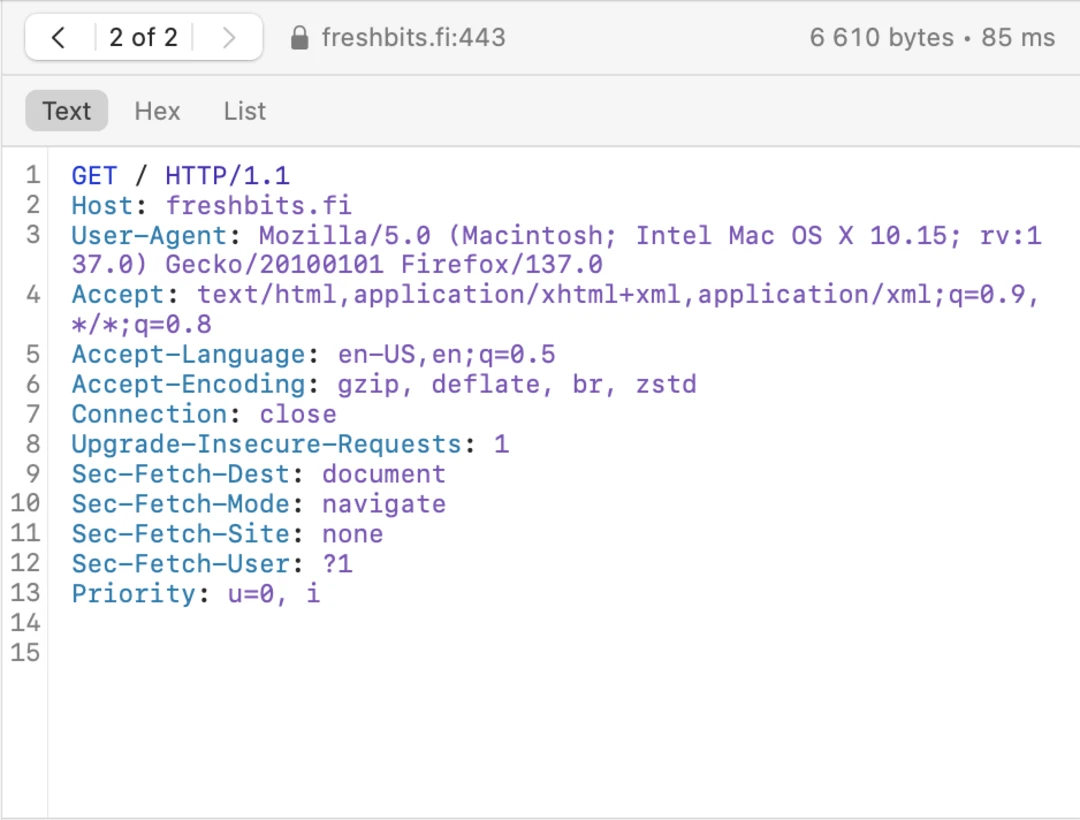
Task: Click the Host header name
Action: point(101,206)
